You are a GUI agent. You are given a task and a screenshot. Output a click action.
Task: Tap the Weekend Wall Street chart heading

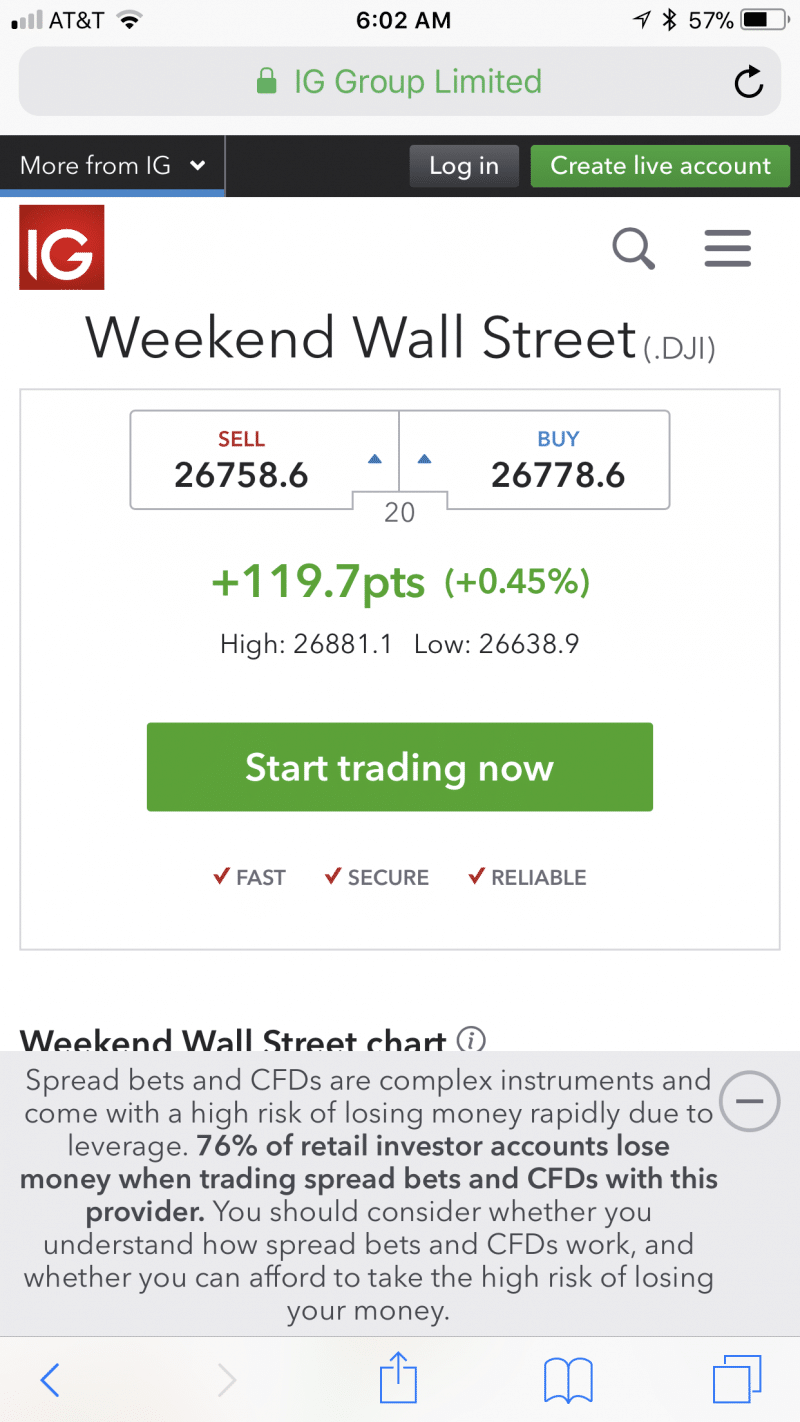(x=232, y=1042)
